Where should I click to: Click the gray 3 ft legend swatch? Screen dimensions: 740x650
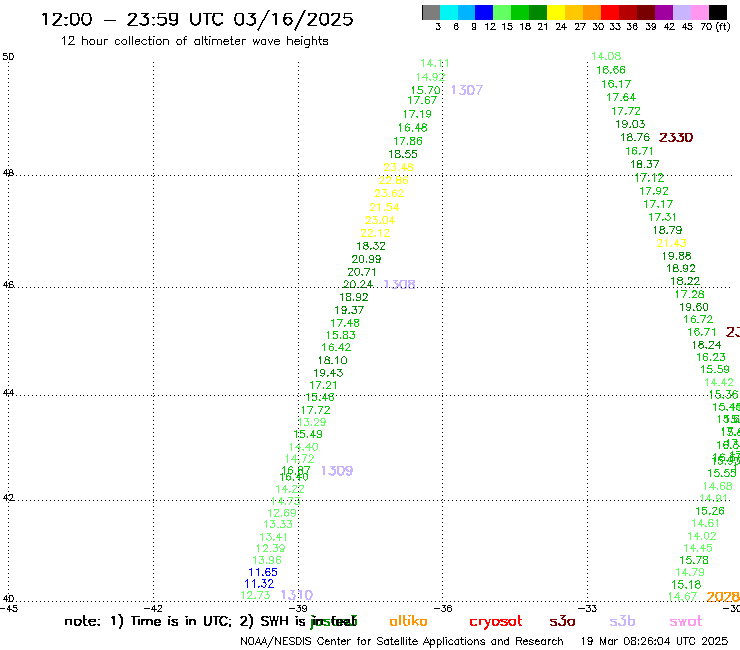click(x=431, y=12)
